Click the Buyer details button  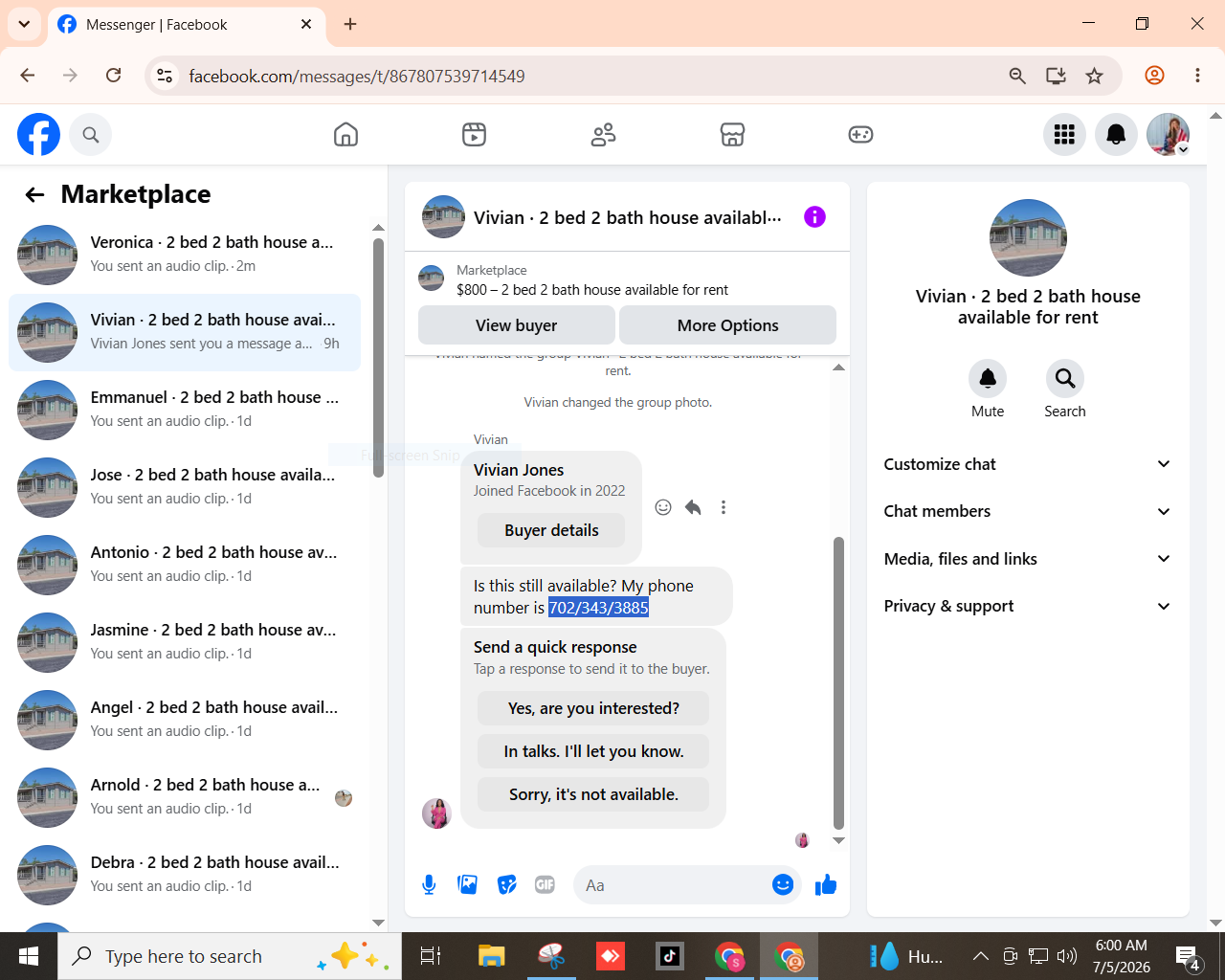551,530
